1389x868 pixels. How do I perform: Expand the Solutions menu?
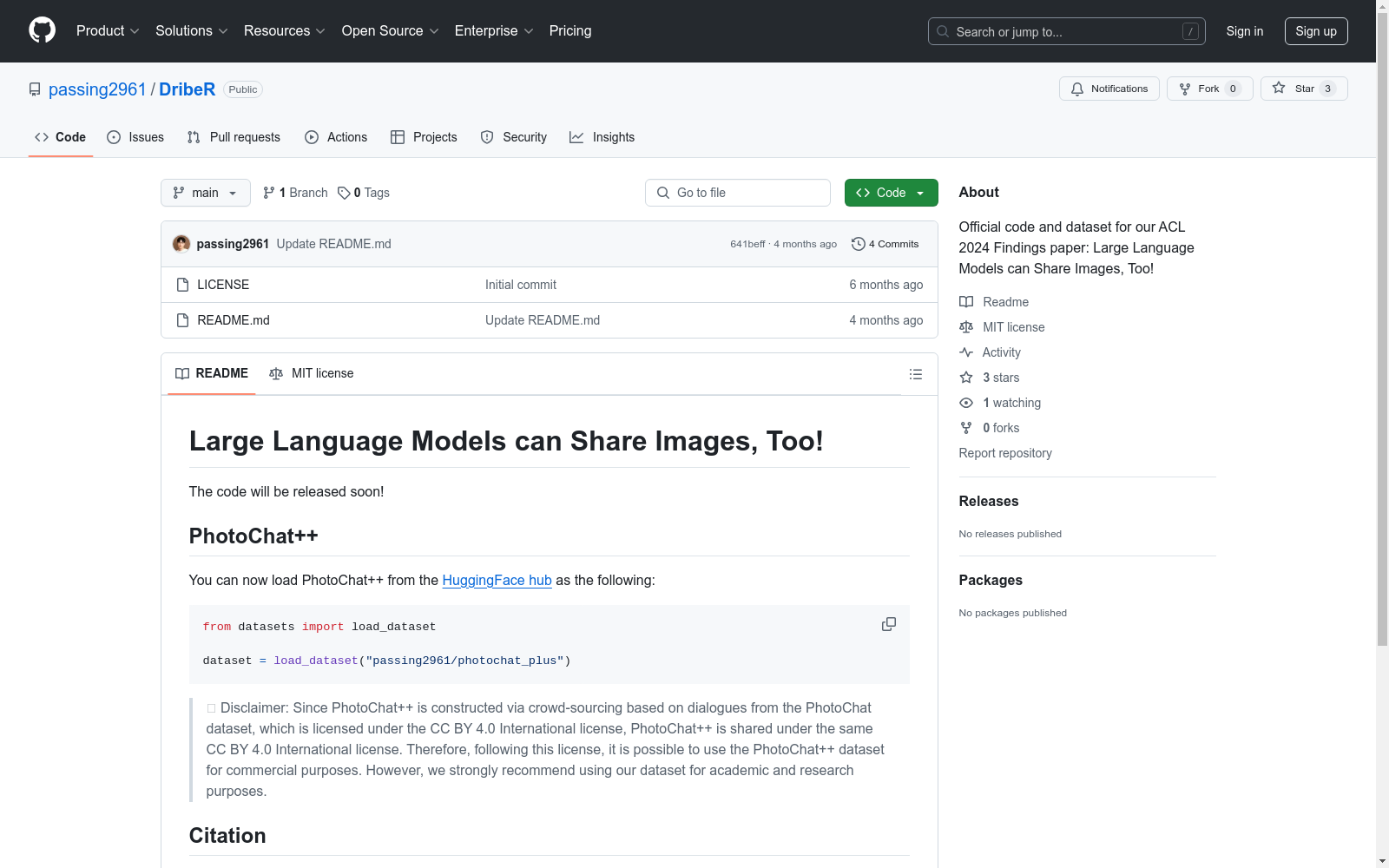(x=192, y=30)
